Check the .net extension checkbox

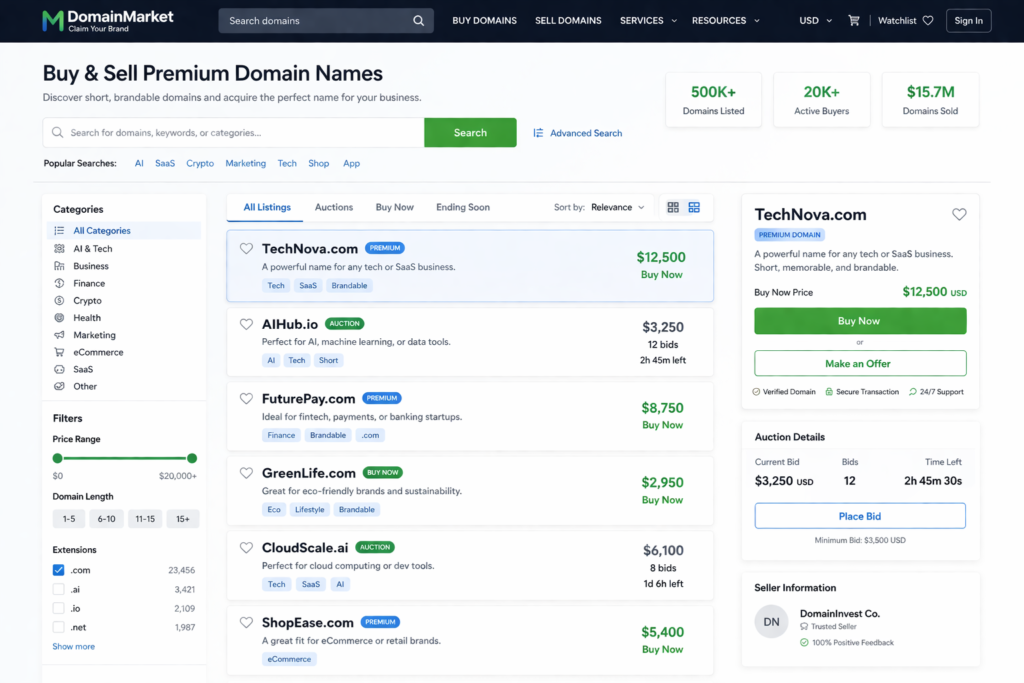tap(59, 627)
